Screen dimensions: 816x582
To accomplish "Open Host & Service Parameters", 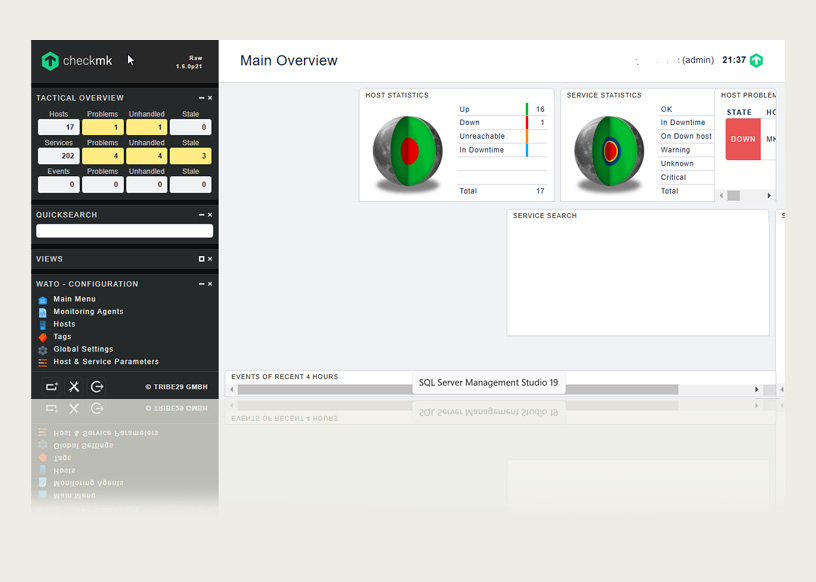I will click(106, 362).
